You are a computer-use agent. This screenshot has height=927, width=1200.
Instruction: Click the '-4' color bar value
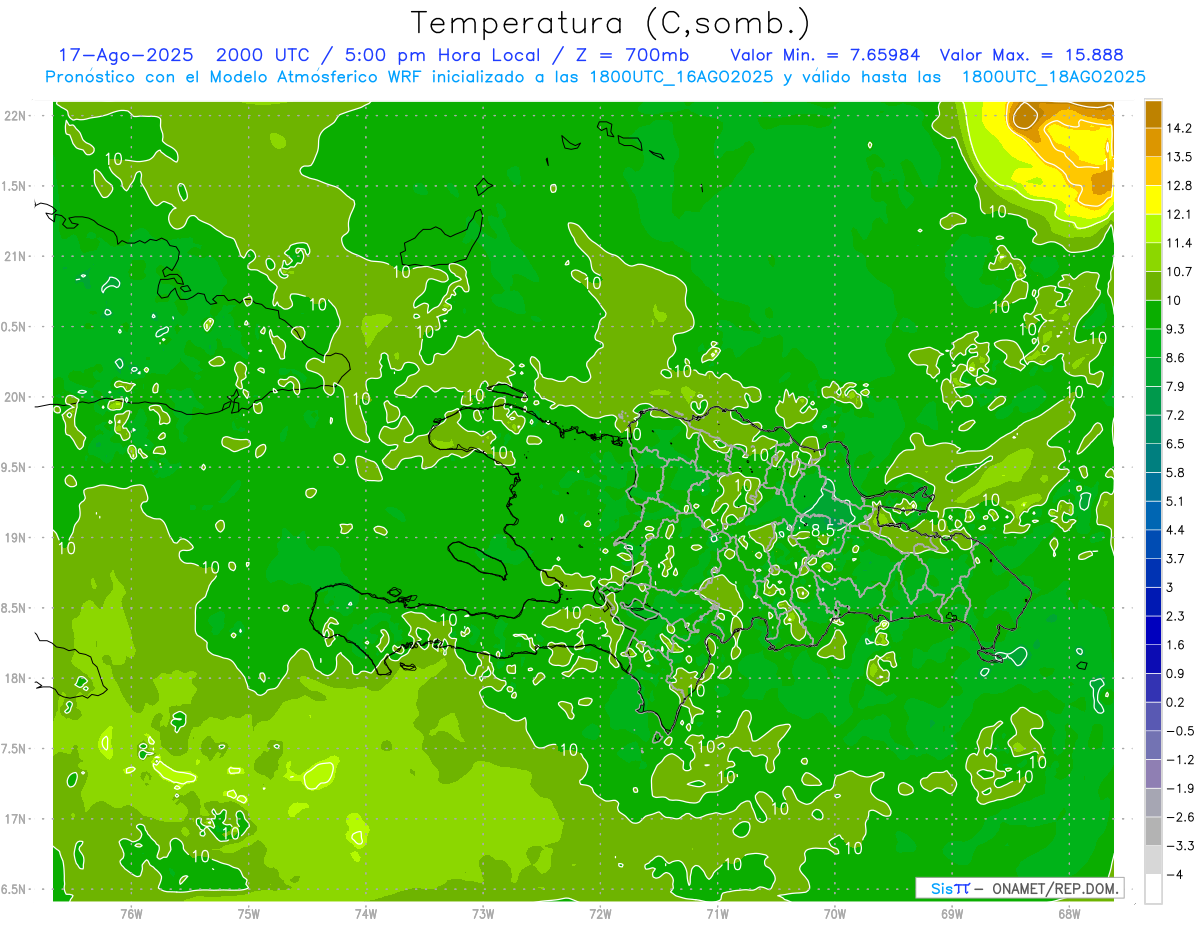click(x=1174, y=875)
